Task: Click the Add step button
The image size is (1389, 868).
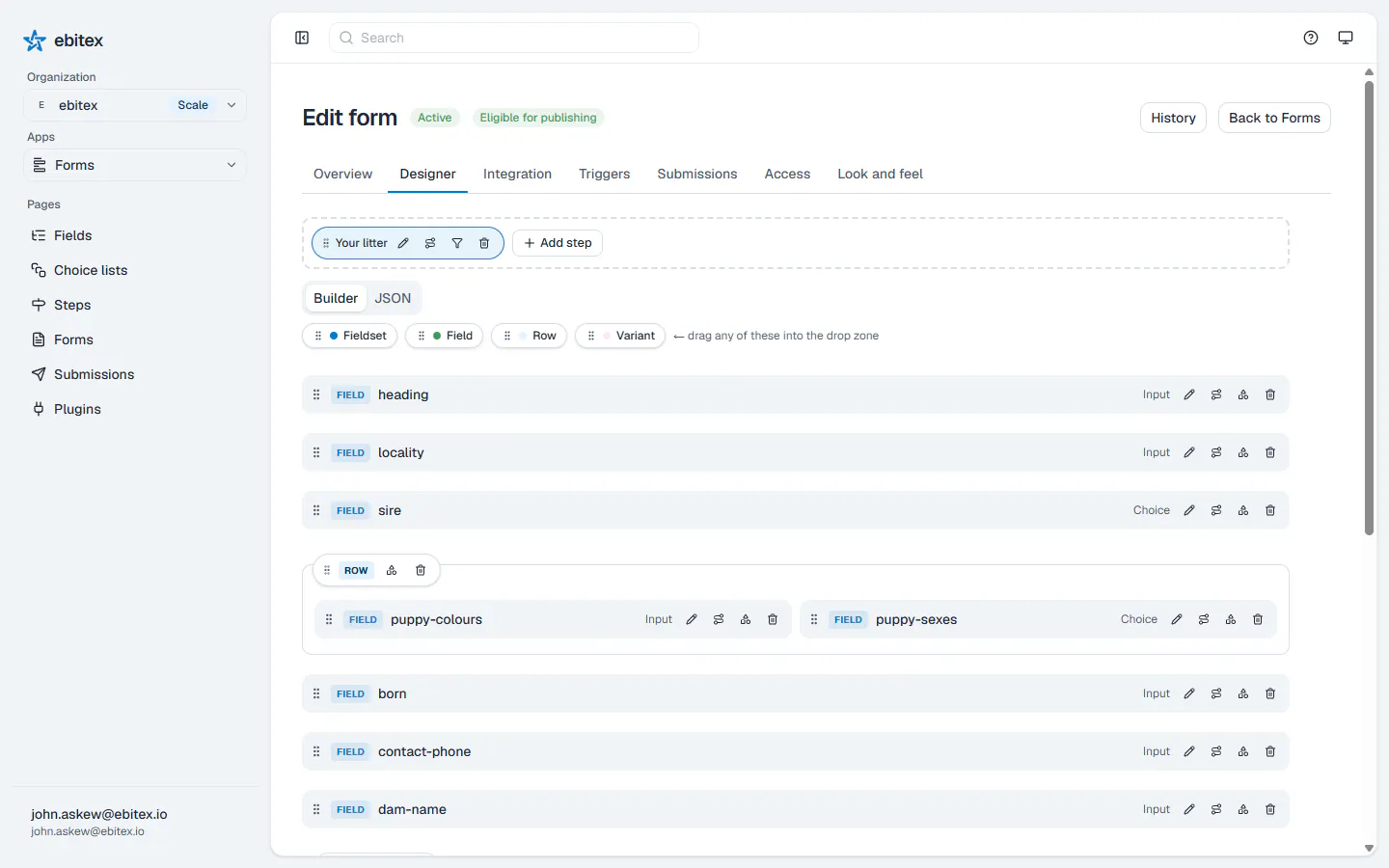Action: [558, 243]
